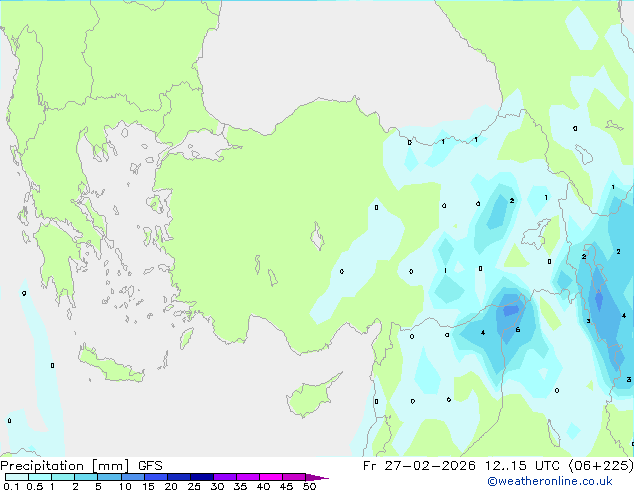Image resolution: width=634 pixels, height=490 pixels.
Task: Pick the 35–40 mm violet legend swatch
Action: pyautogui.click(x=247, y=477)
